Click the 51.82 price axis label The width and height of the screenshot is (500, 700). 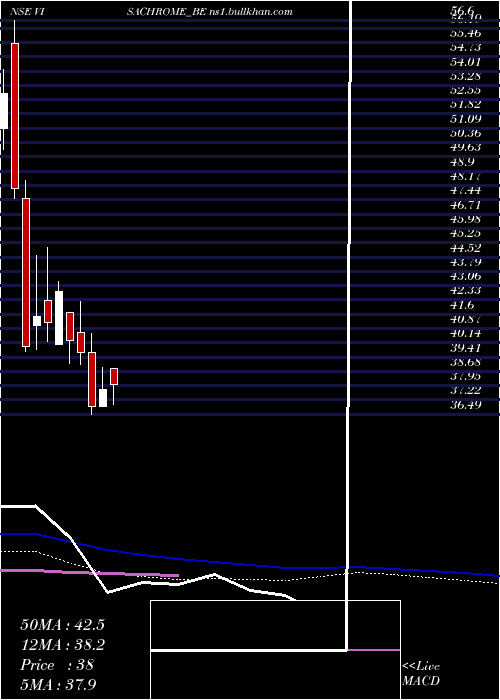(466, 104)
